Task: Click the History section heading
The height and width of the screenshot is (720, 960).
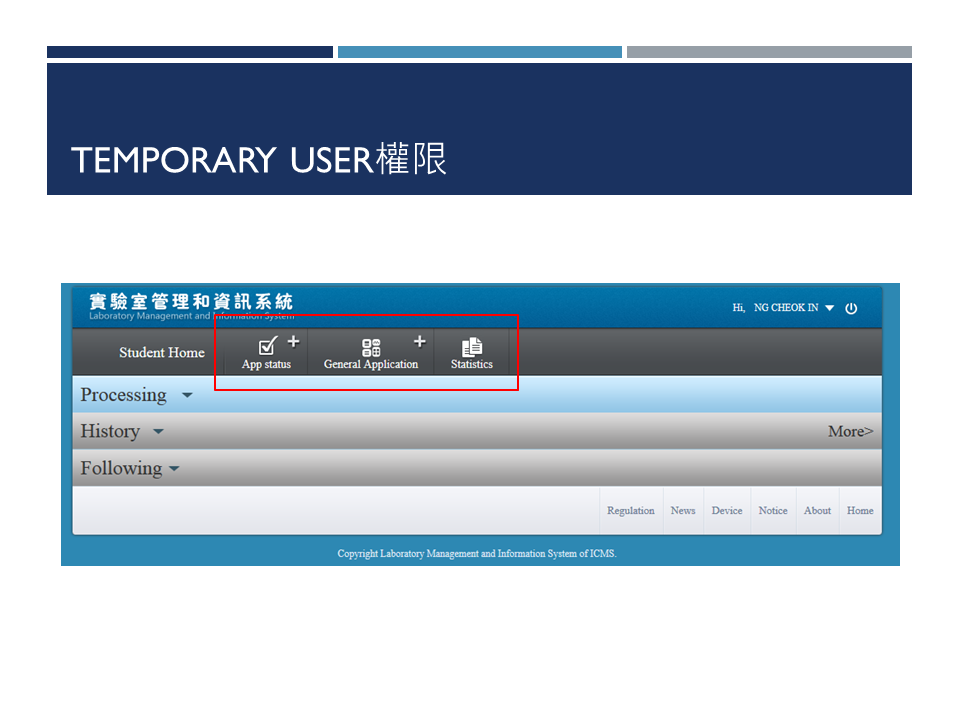Action: click(110, 432)
